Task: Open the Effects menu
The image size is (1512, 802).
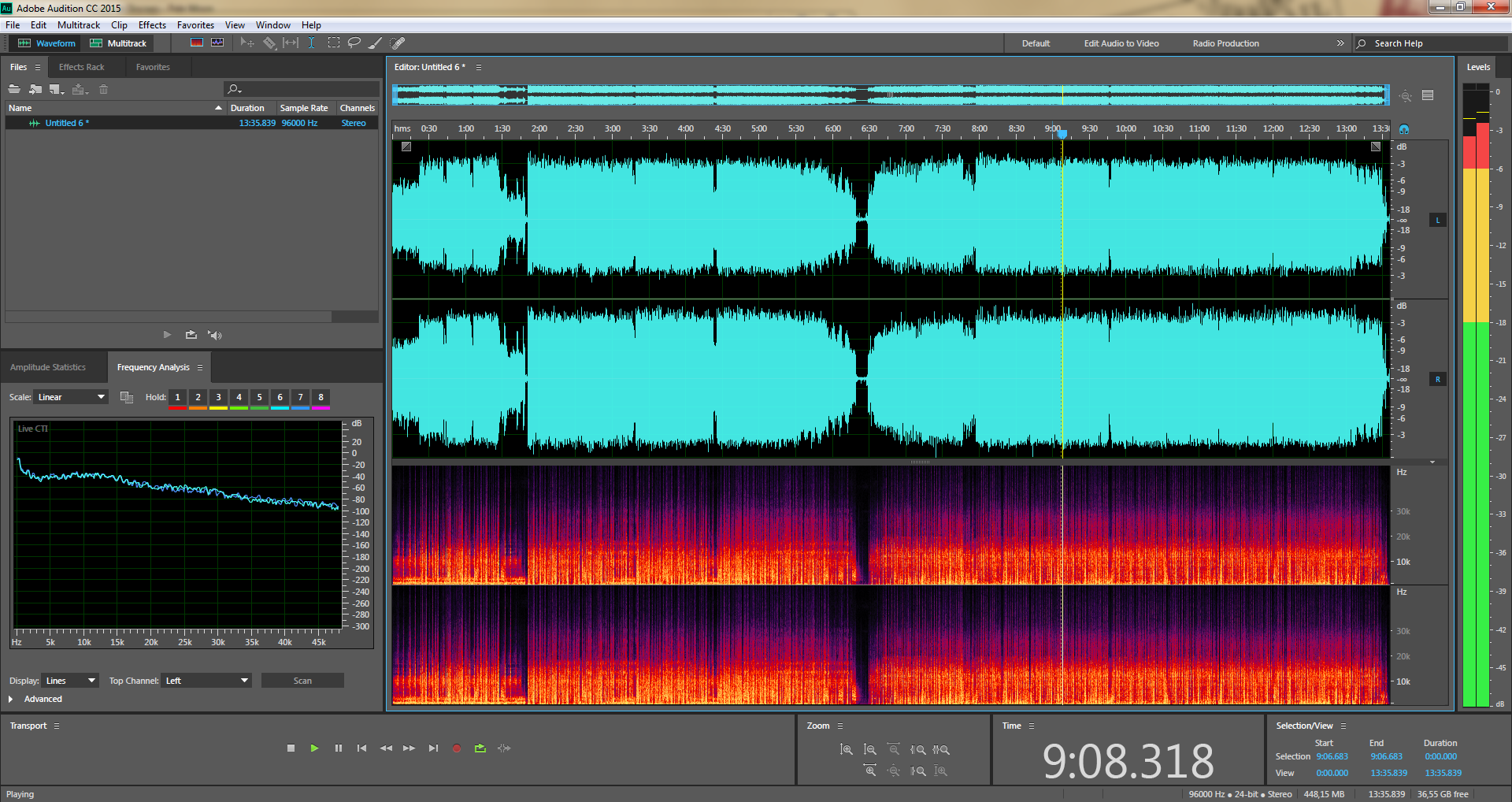Action: (152, 25)
